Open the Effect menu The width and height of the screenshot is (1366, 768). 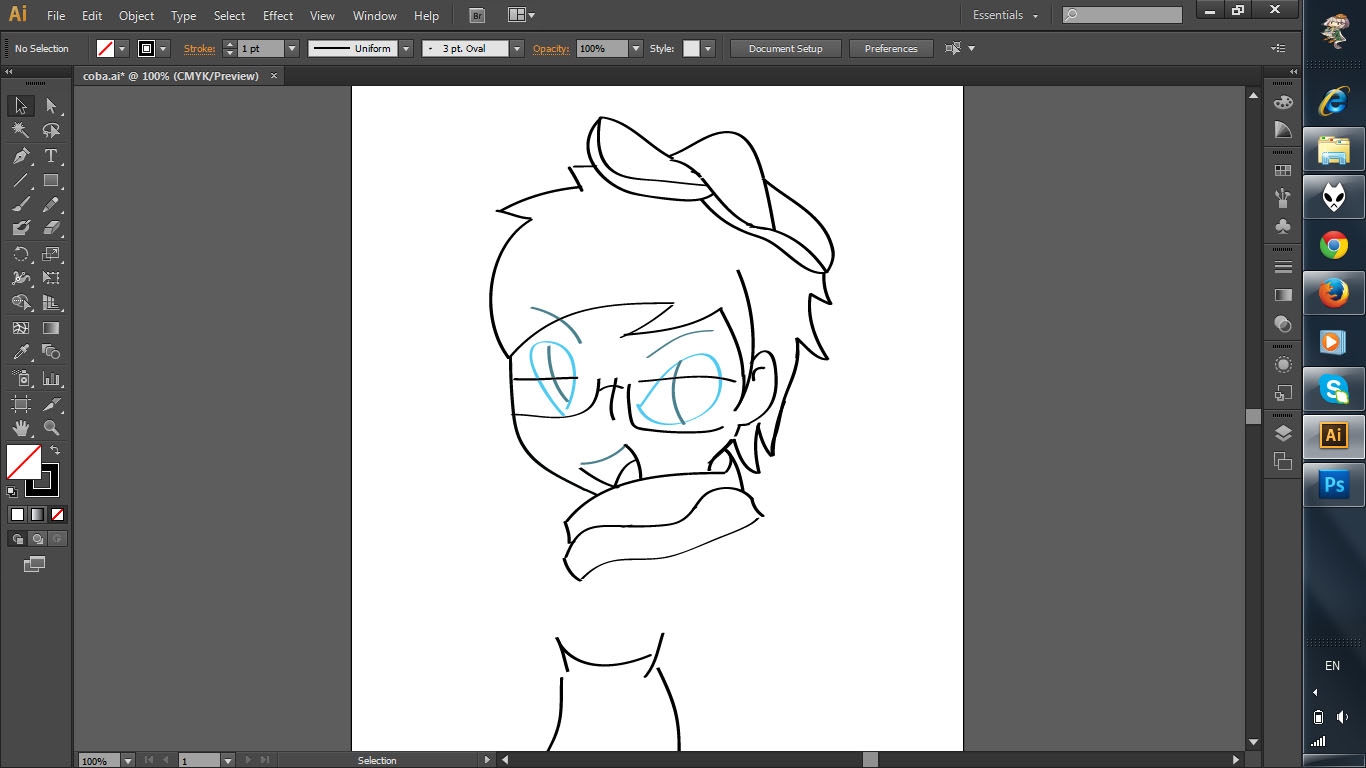278,16
